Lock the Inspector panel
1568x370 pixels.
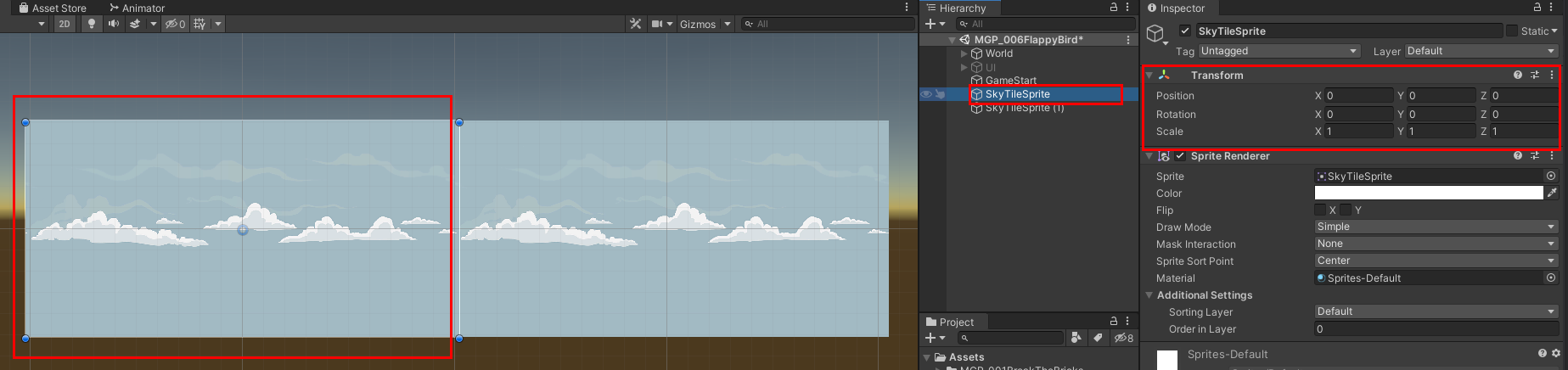tap(1537, 7)
